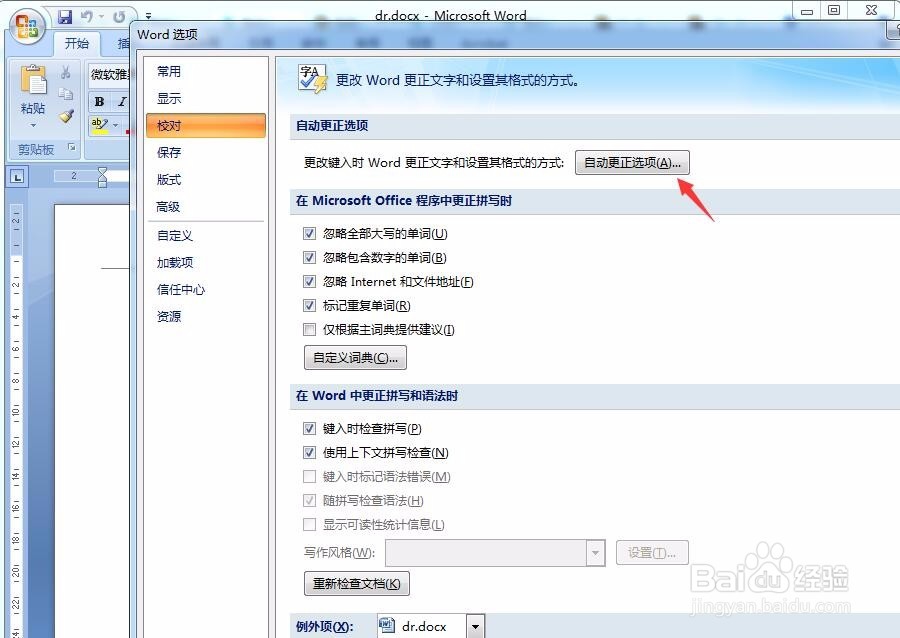Enable 仅根据主词典提供建议 checkbox
The image size is (900, 638).
tap(309, 329)
